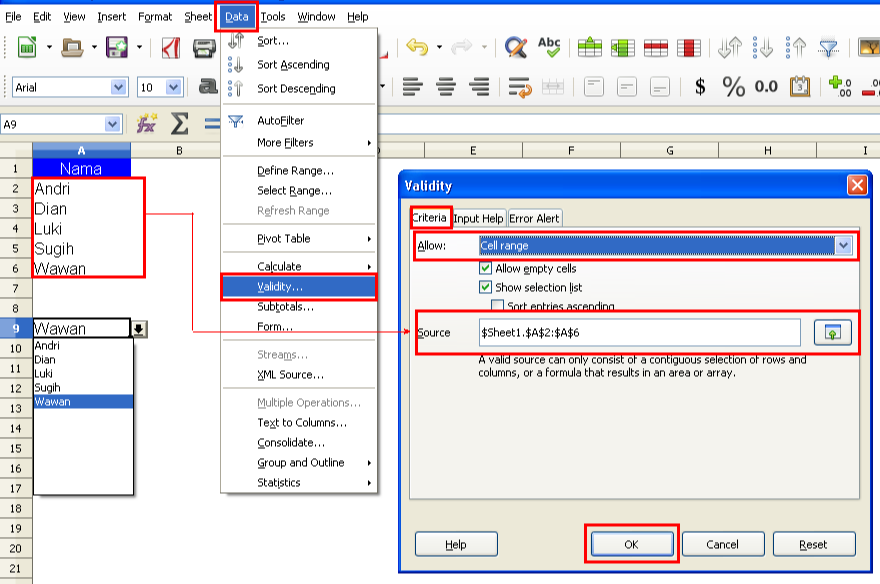Apply percent format icon

point(733,87)
